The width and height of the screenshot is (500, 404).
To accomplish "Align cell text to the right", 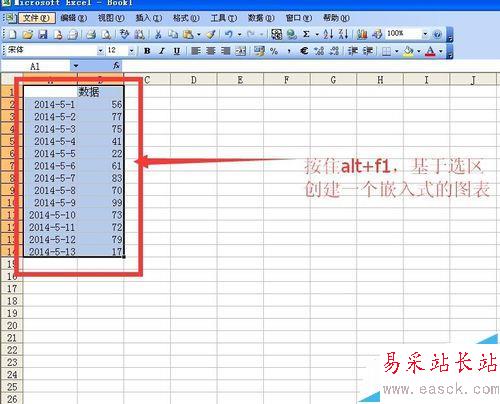I will click(x=226, y=51).
